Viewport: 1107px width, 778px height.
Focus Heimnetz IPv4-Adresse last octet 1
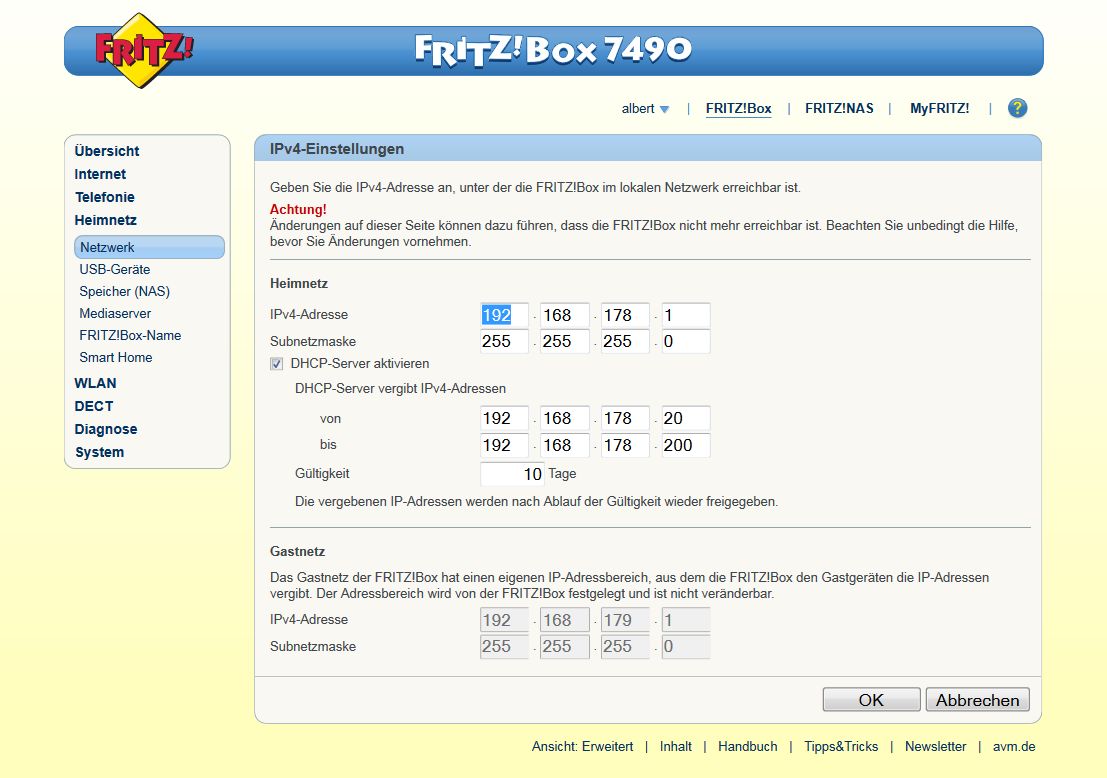coord(686,315)
